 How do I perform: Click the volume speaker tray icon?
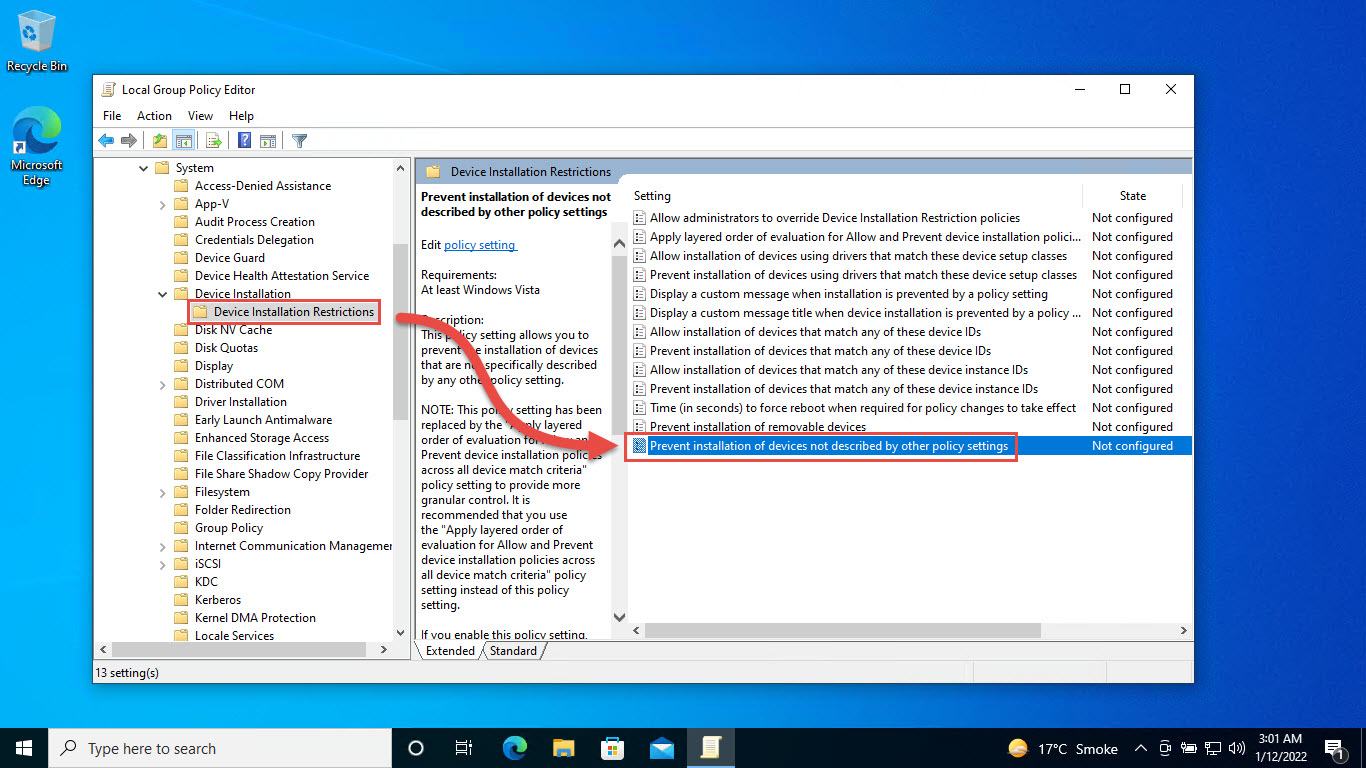(x=1236, y=748)
